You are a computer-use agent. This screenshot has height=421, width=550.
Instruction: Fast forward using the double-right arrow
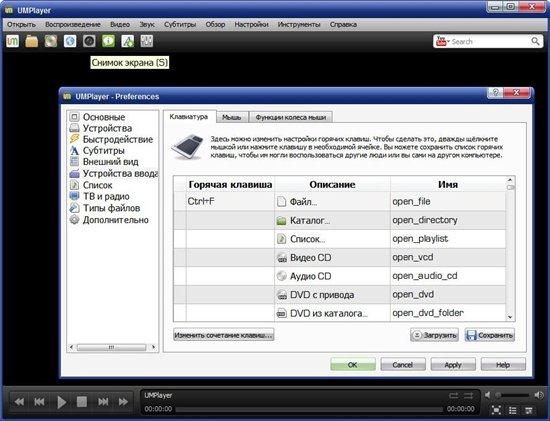click(x=123, y=402)
